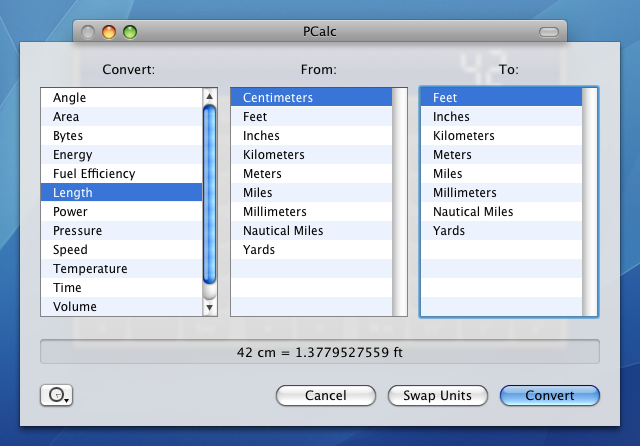
Task: Click the Convert list scroll up arrow
Action: click(209, 96)
